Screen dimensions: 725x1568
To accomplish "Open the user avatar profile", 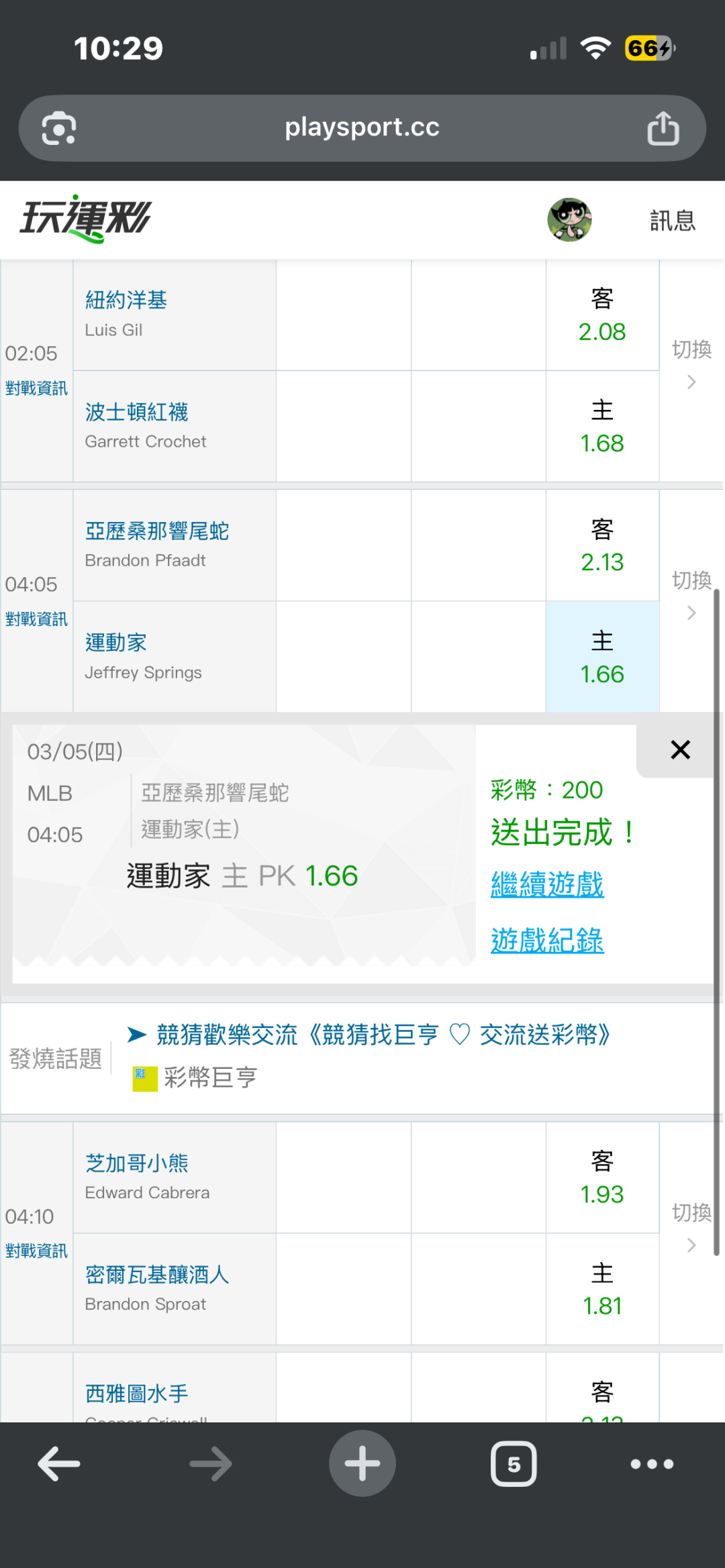I will click(x=569, y=219).
